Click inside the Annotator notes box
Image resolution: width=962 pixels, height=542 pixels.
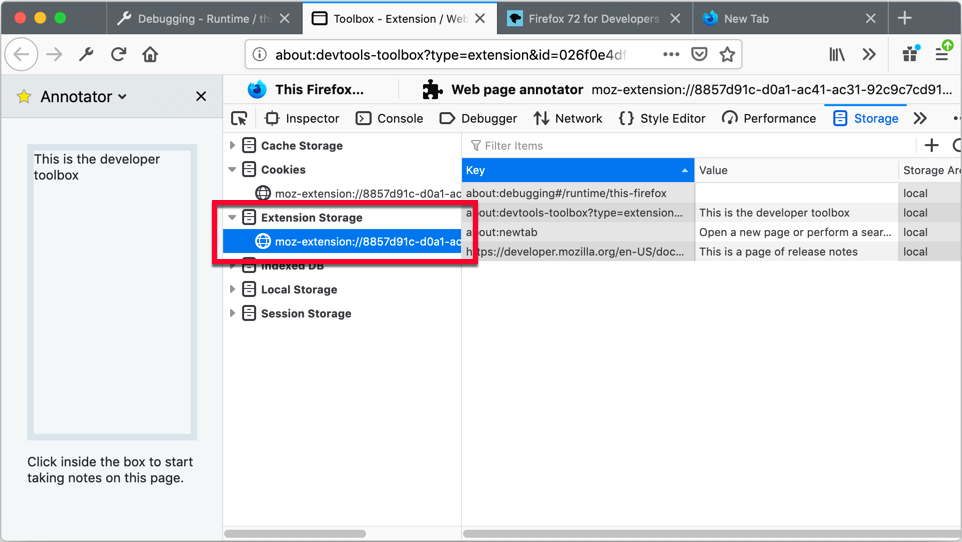click(112, 292)
